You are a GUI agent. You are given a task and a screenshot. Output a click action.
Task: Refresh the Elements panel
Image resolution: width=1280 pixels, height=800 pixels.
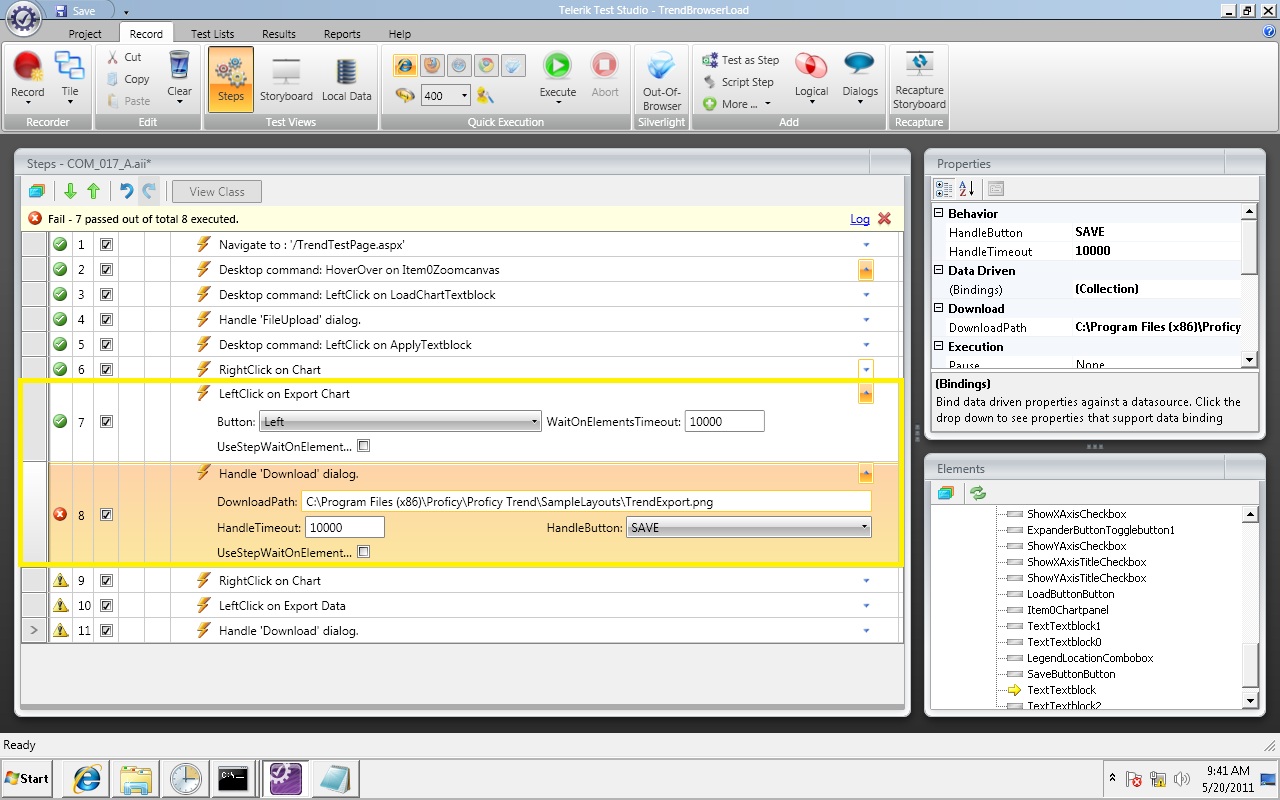point(977,493)
